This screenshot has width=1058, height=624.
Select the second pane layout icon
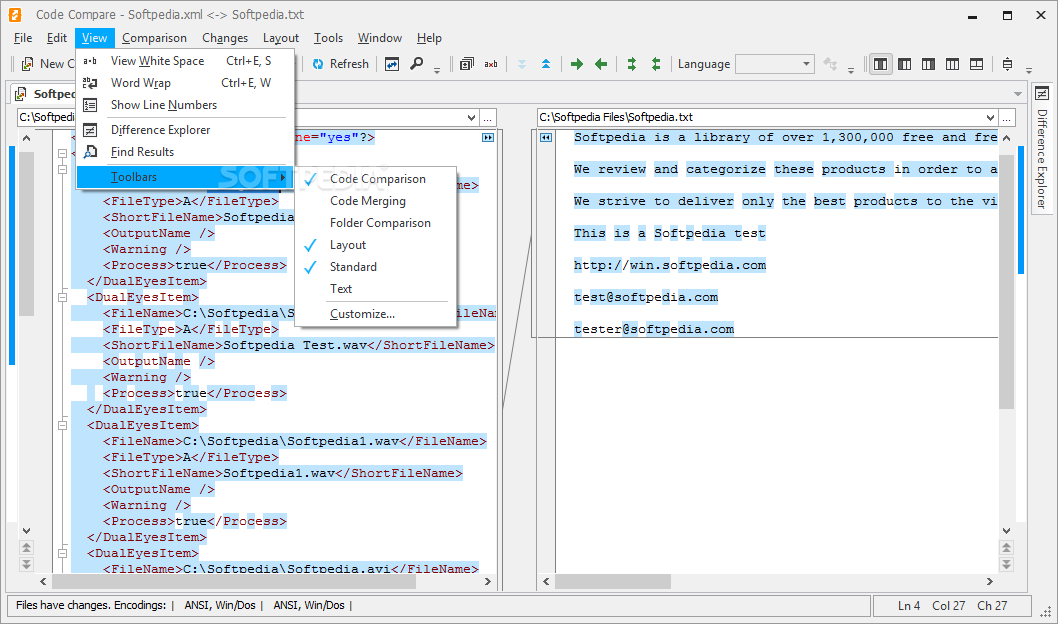pos(905,64)
